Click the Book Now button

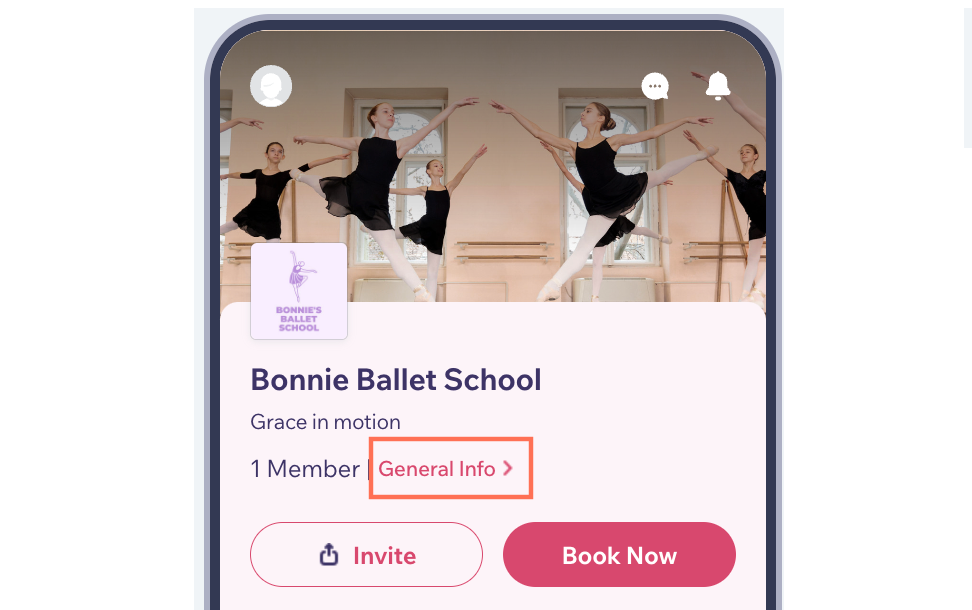coord(619,555)
